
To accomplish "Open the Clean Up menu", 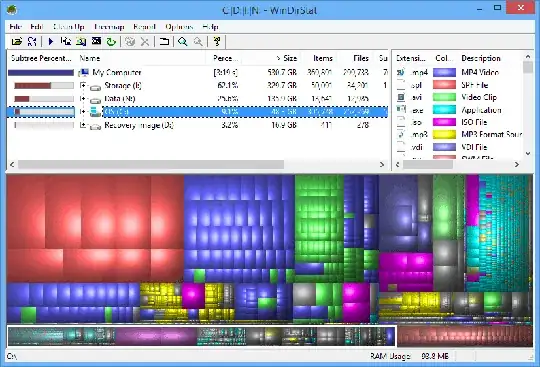I will point(69,27).
